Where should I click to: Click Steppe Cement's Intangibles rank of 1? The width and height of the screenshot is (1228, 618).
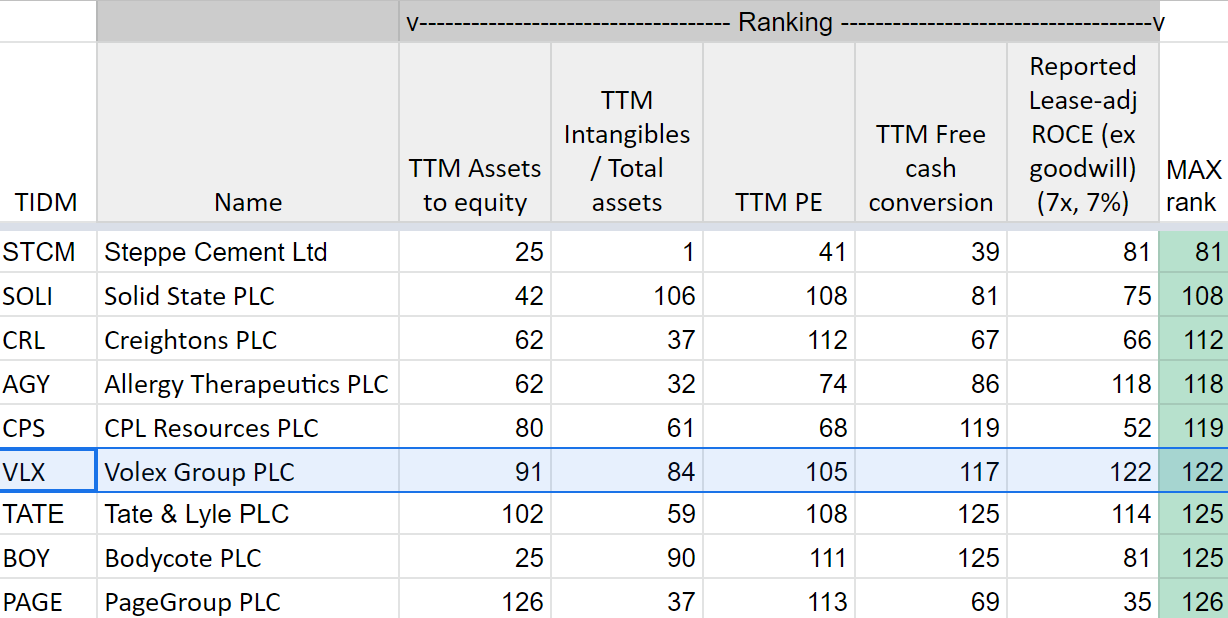pyautogui.click(x=627, y=252)
